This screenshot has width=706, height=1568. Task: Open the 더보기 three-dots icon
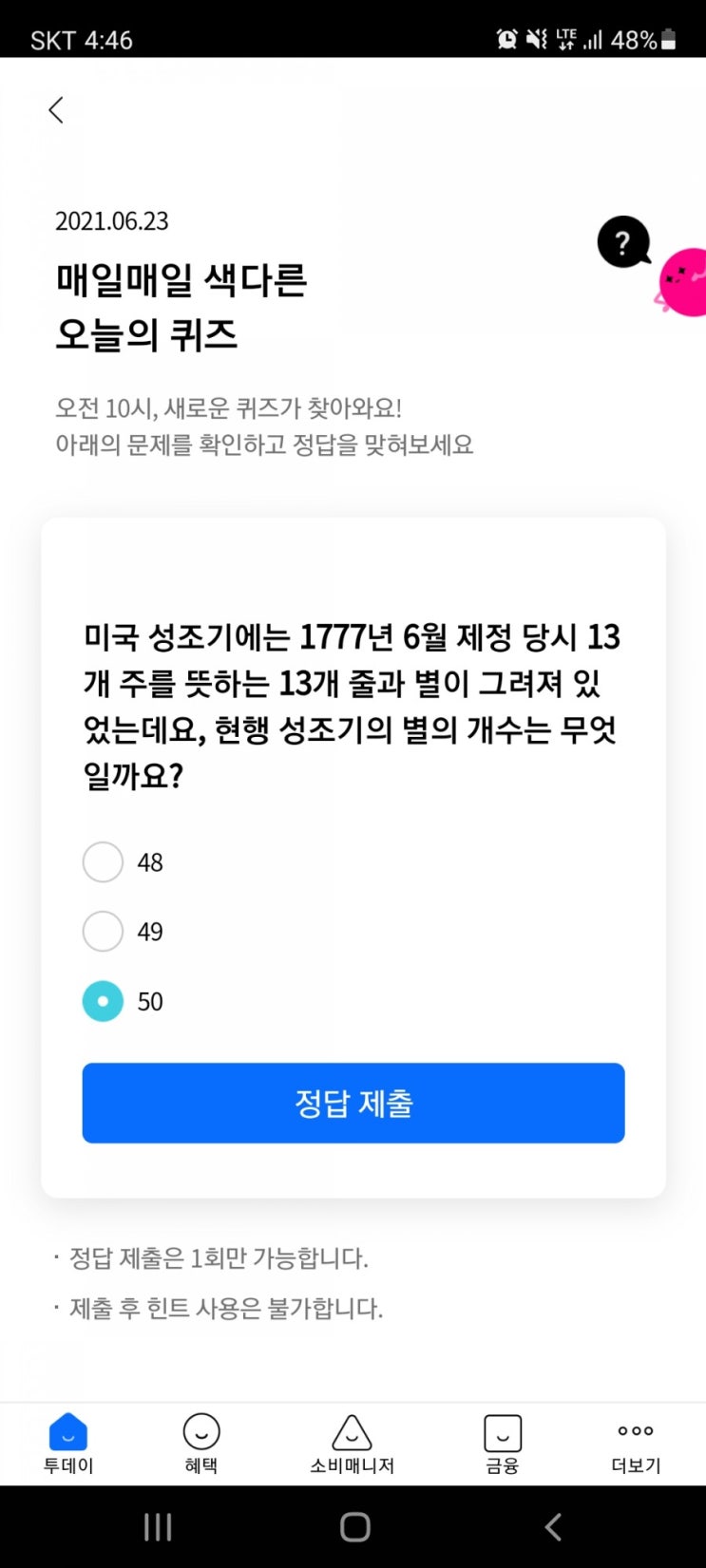[636, 1430]
